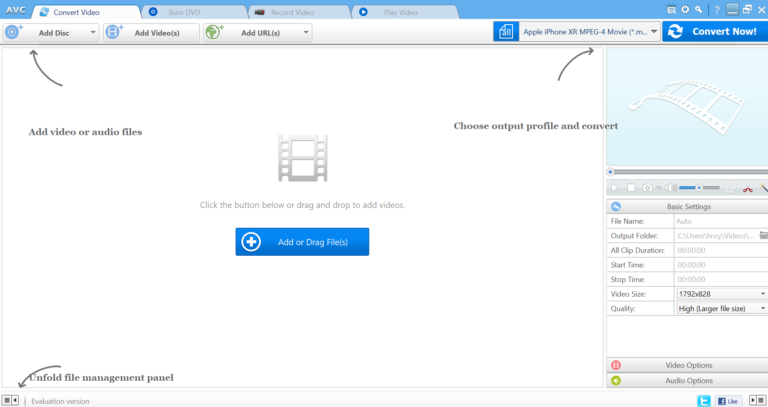Expand the Add URL(s) dropdown arrow
The width and height of the screenshot is (768, 407).
pos(305,32)
